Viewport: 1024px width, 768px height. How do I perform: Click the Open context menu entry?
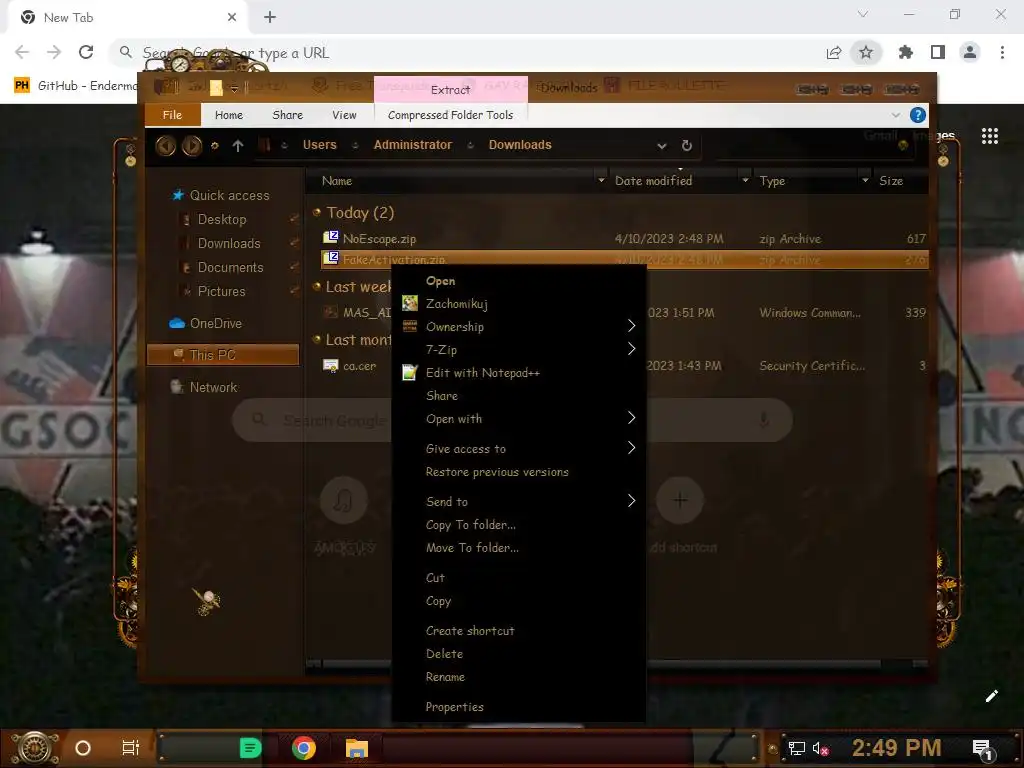click(519, 281)
